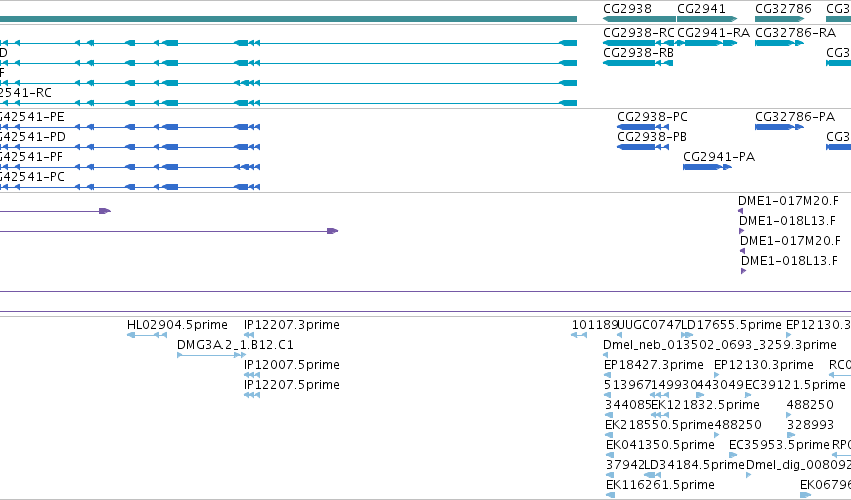Open EST EK218550.5prime

pos(659,425)
